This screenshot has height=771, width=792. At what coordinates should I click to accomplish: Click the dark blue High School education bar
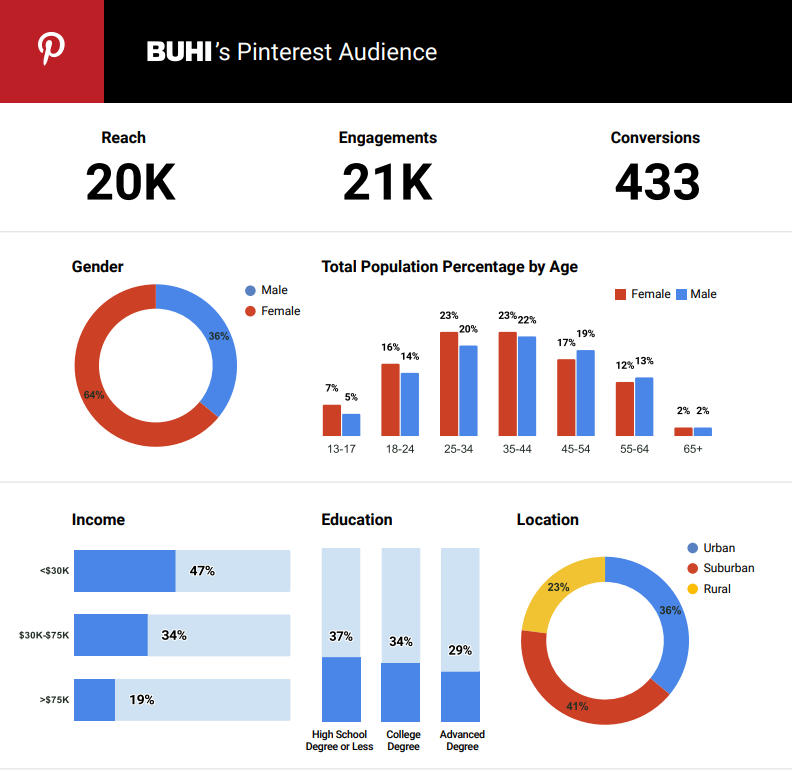[341, 689]
